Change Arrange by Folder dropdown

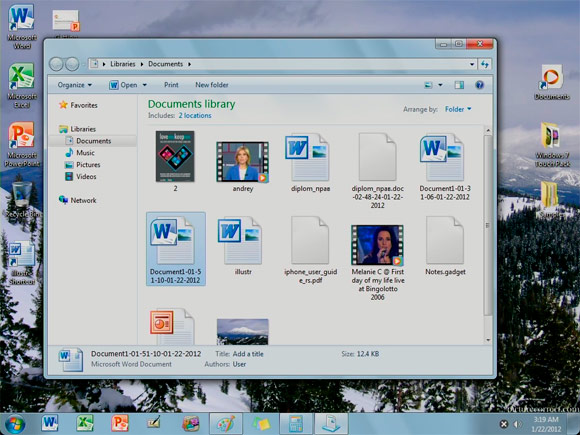(458, 109)
